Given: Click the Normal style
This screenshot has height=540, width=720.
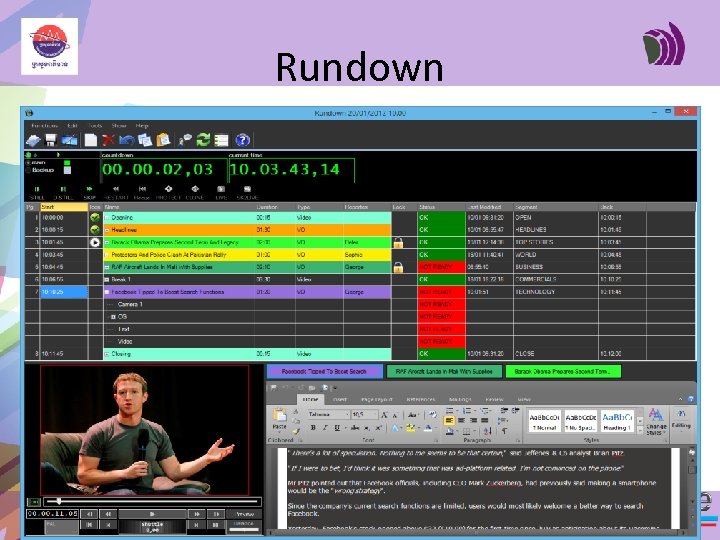Looking at the screenshot, I should tap(544, 422).
